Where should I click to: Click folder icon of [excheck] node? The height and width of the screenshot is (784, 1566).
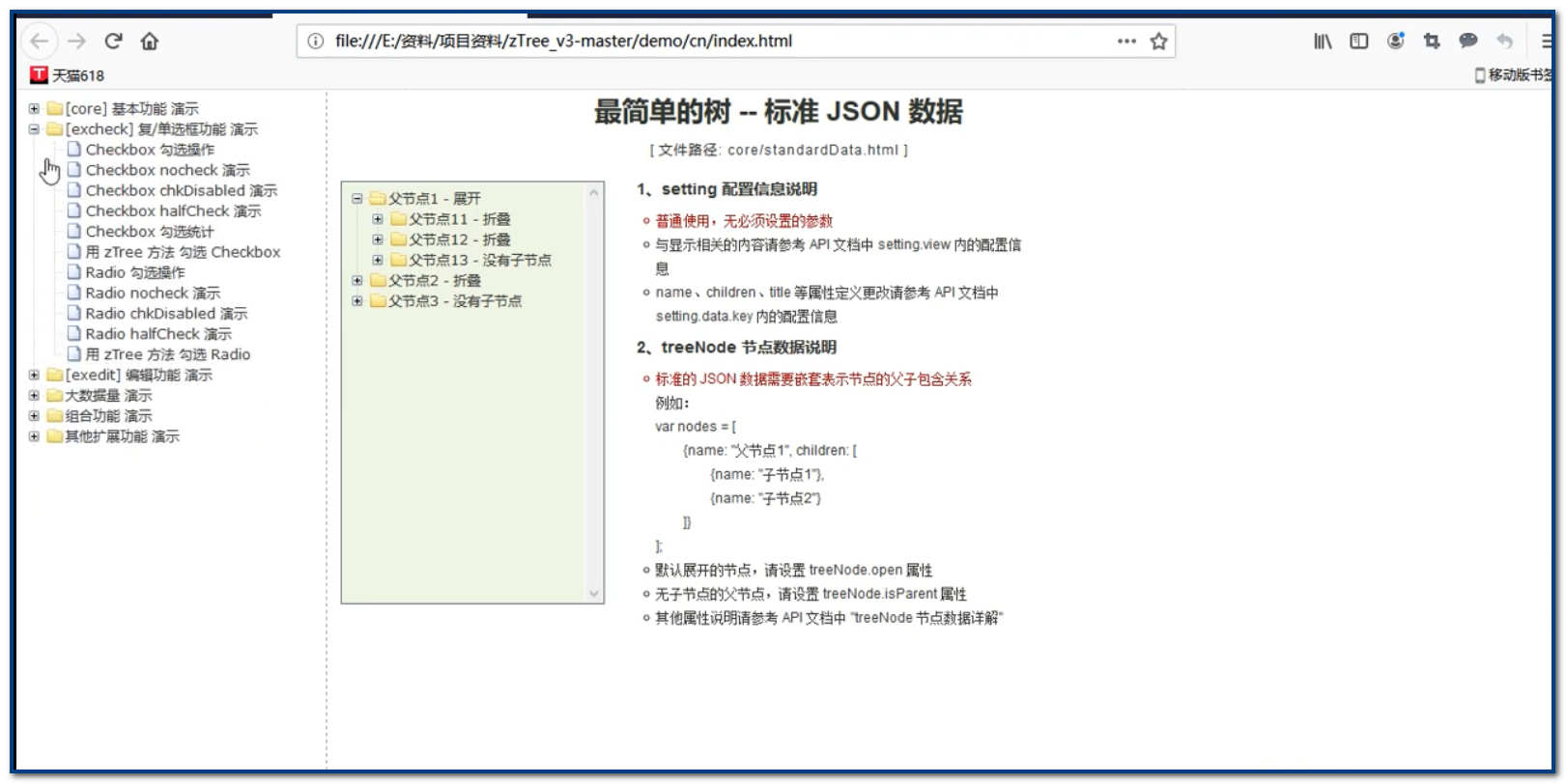(55, 128)
